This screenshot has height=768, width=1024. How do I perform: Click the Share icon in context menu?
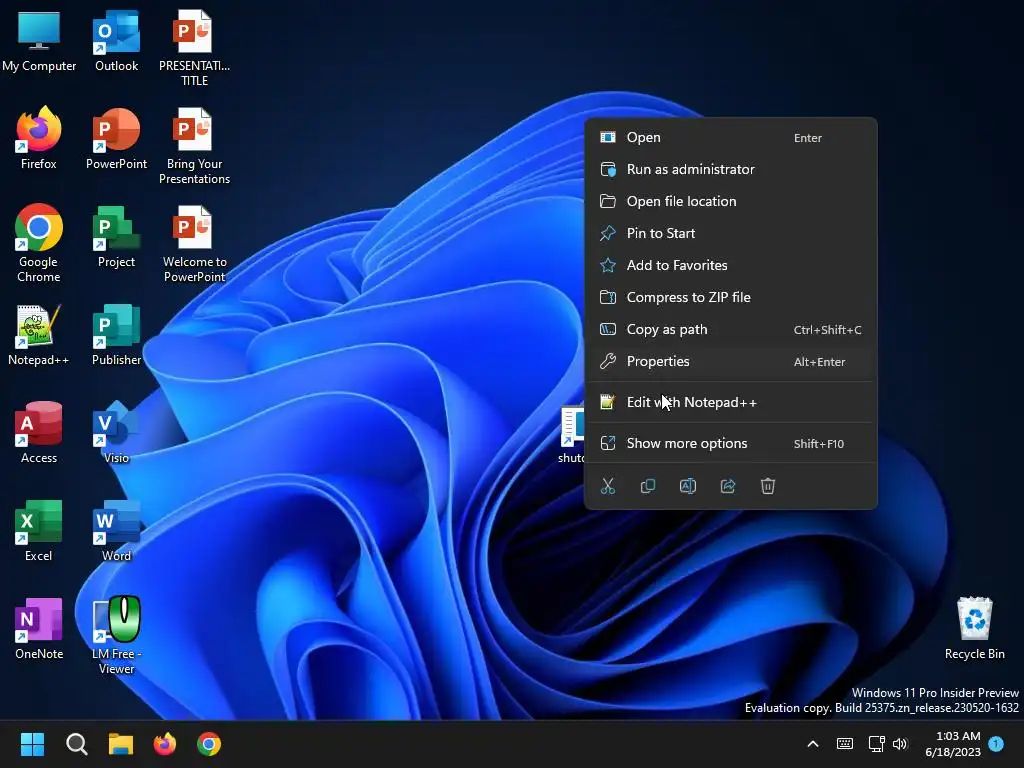tap(728, 486)
